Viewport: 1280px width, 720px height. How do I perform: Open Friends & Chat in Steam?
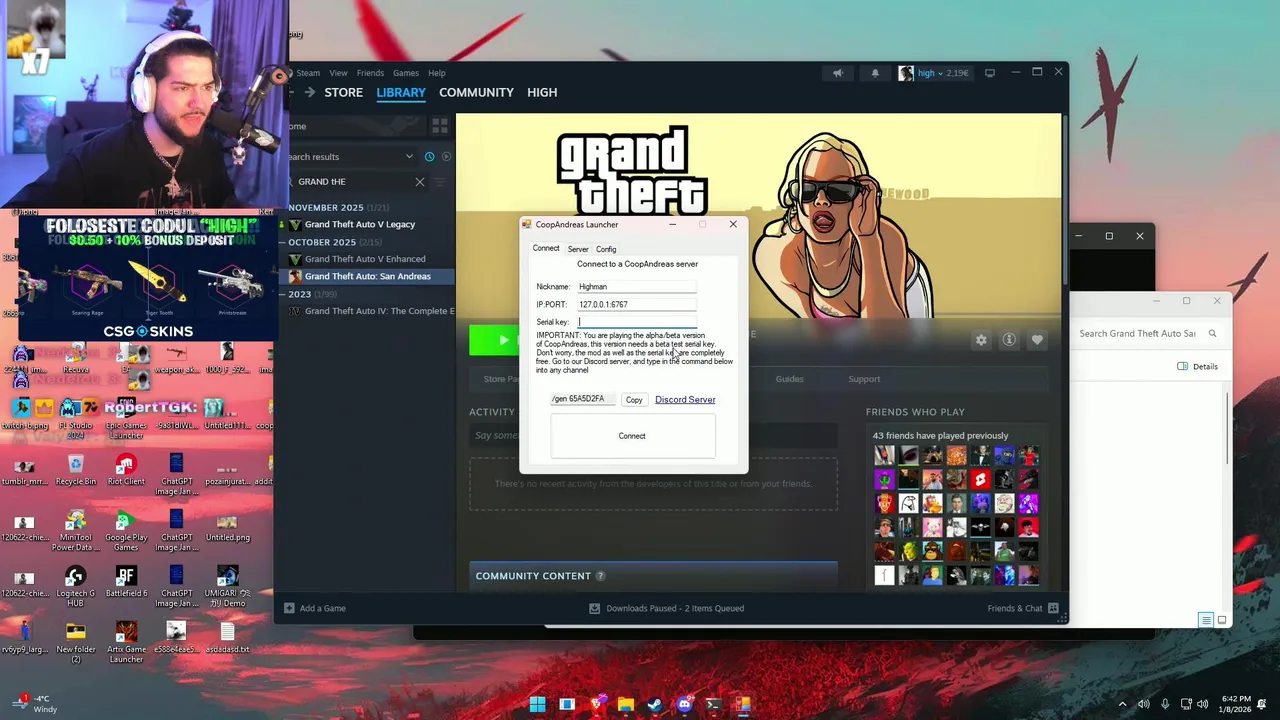point(1022,608)
